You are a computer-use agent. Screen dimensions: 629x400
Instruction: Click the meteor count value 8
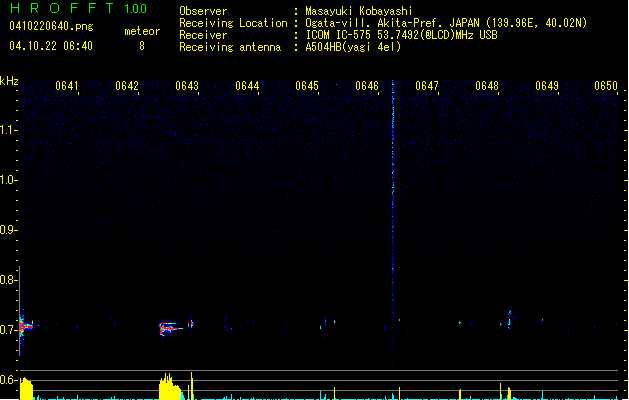[x=142, y=46]
